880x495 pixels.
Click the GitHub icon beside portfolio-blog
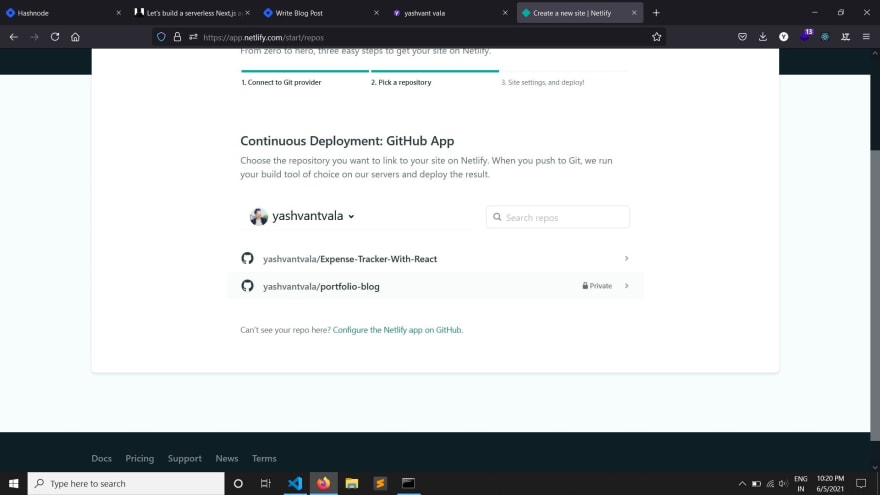248,286
